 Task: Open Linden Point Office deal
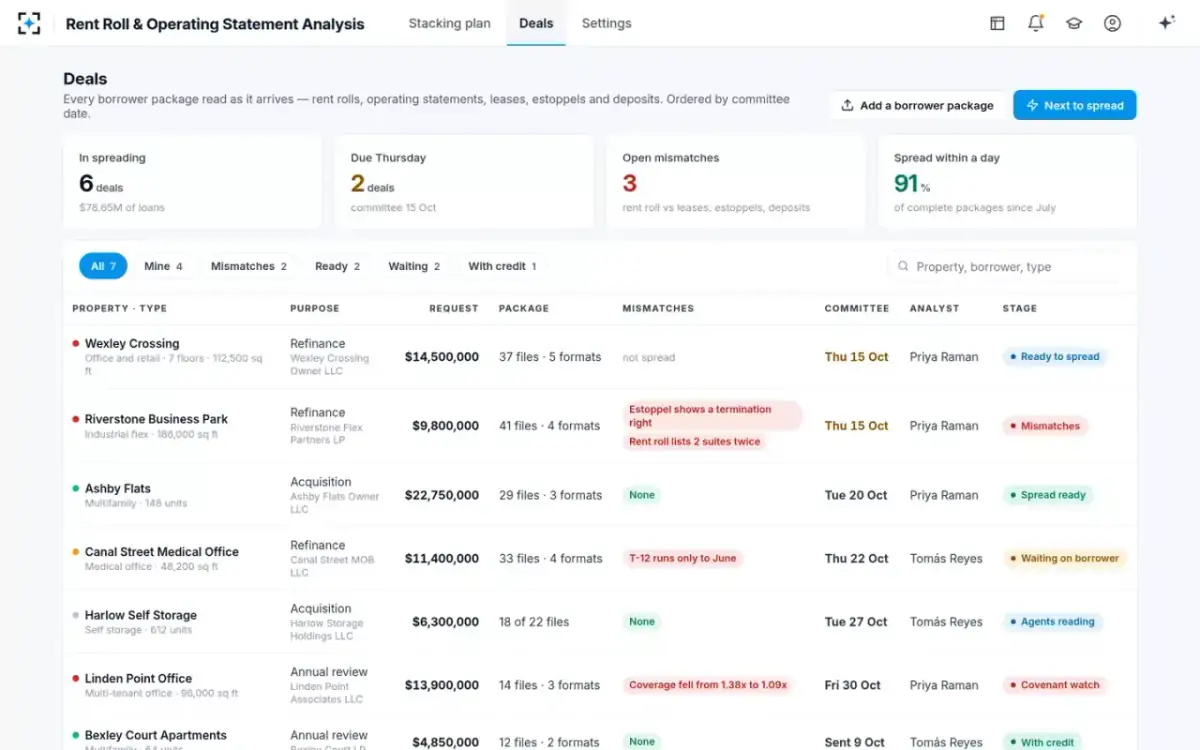[x=138, y=678]
